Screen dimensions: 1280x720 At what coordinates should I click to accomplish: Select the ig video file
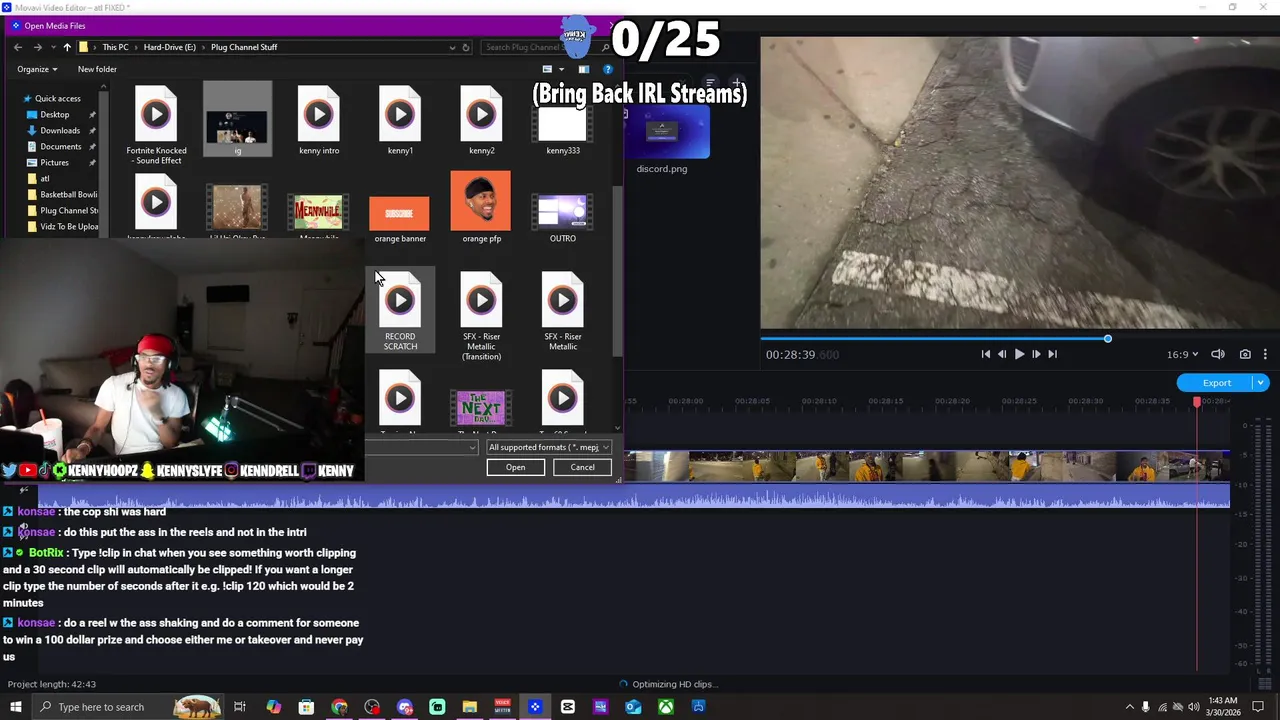237,120
